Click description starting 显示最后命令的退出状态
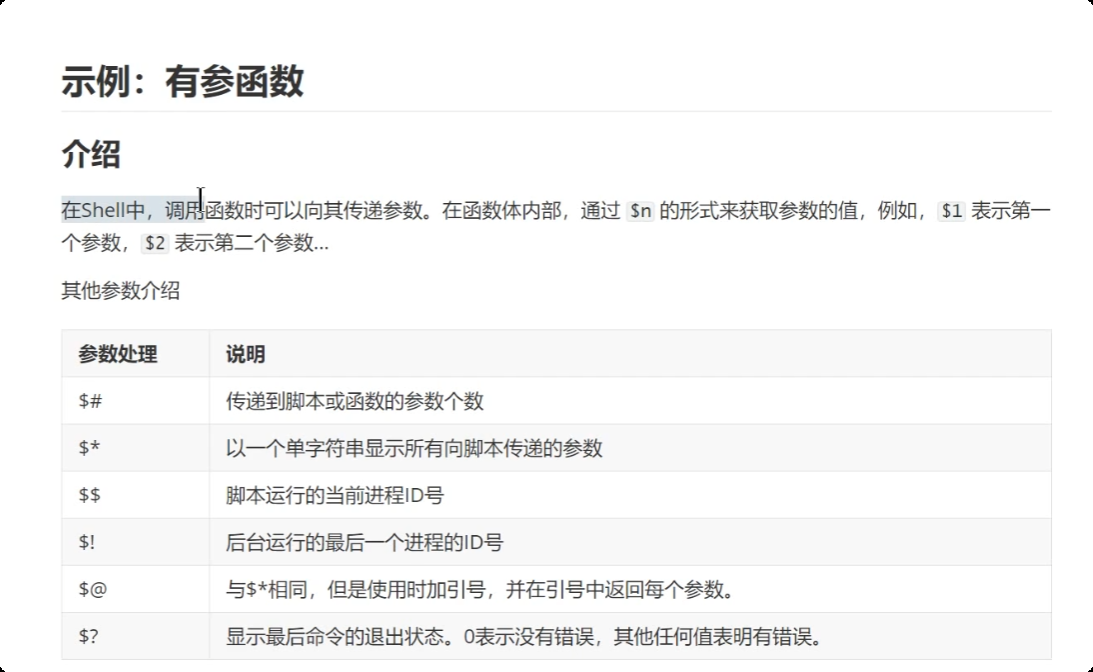 [526, 636]
